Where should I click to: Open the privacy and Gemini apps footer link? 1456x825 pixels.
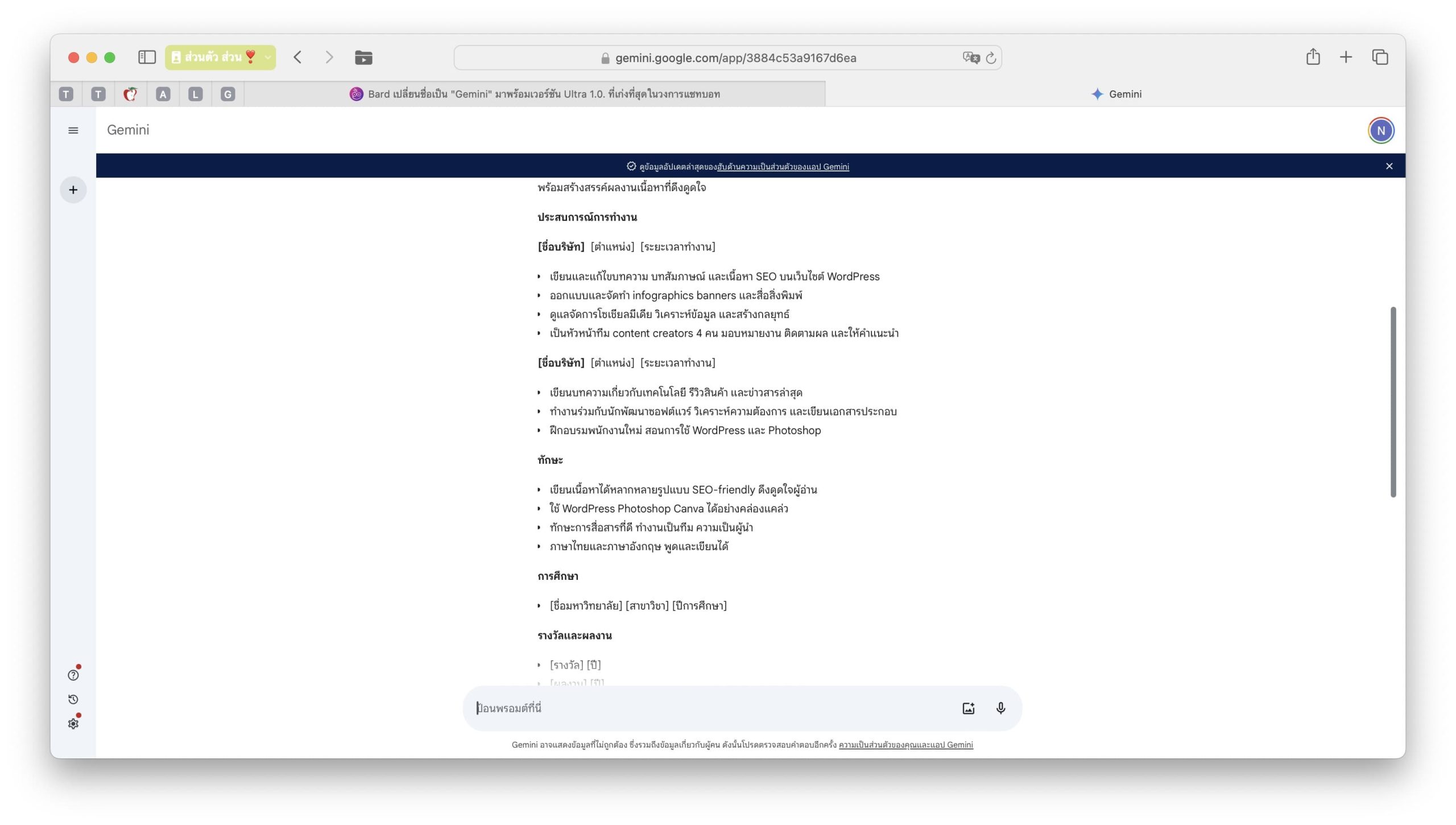[905, 745]
